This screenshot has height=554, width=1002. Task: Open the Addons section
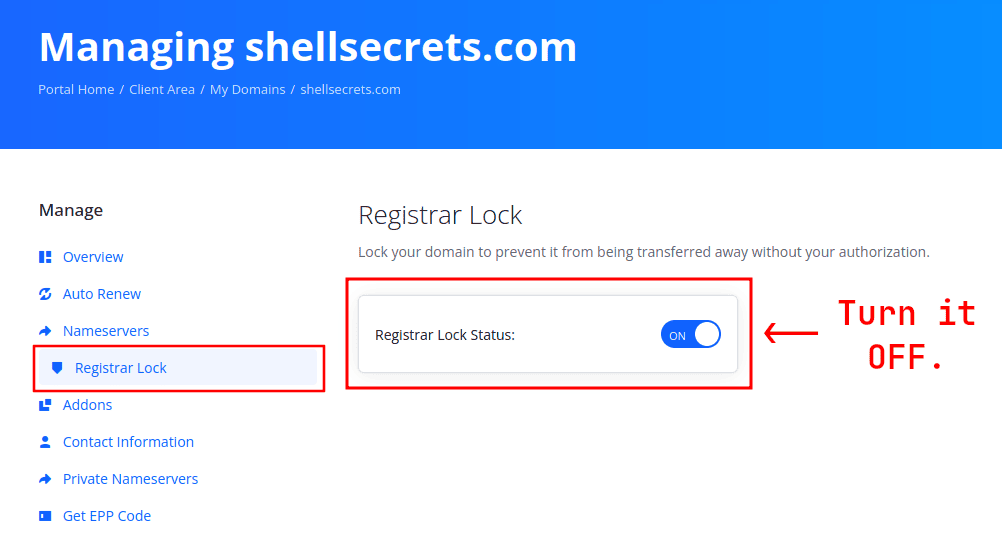point(88,405)
